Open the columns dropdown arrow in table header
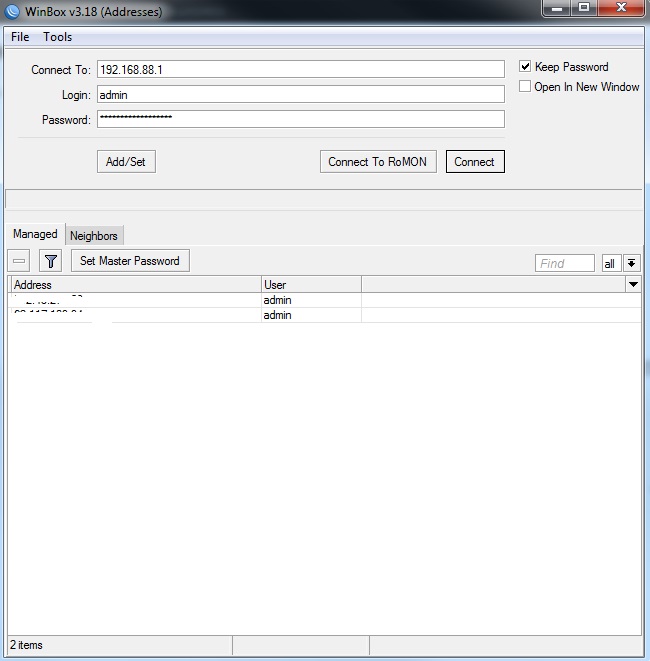 click(633, 285)
